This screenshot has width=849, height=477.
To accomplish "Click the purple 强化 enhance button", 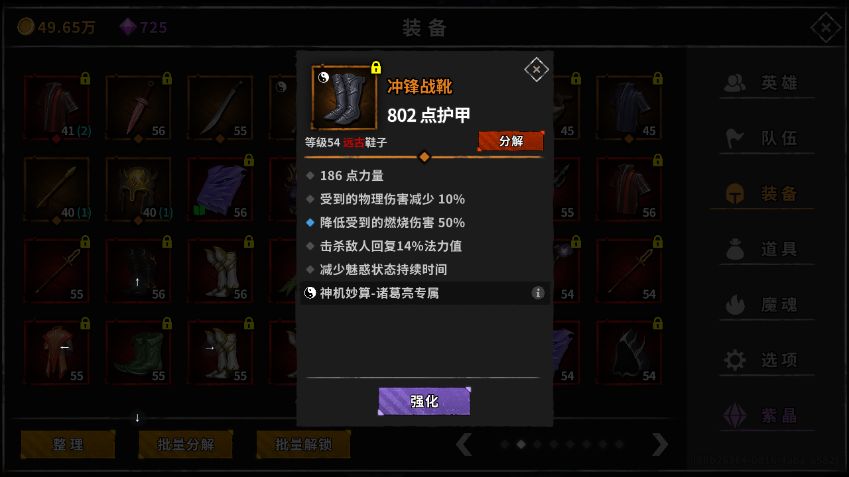I will tap(424, 401).
